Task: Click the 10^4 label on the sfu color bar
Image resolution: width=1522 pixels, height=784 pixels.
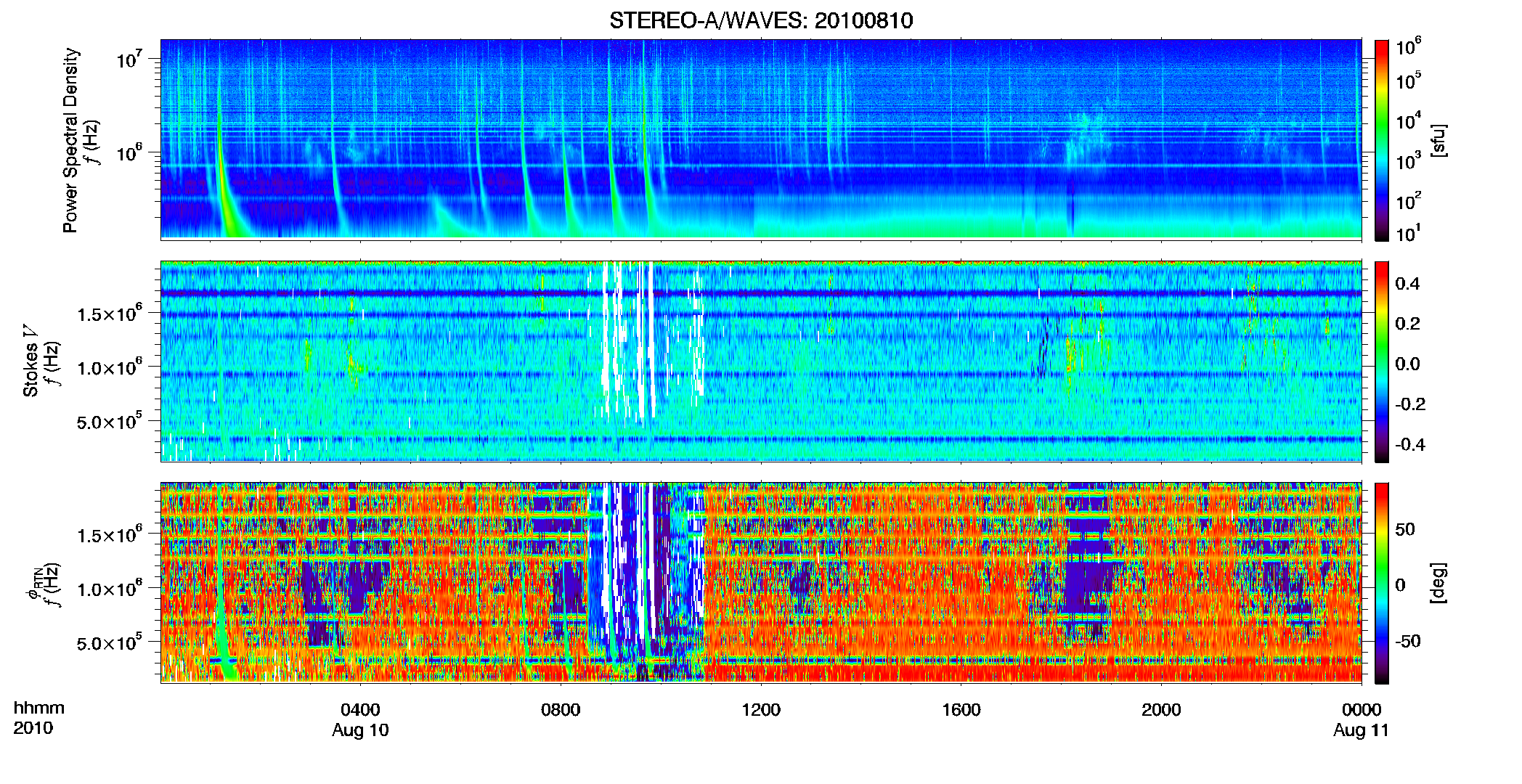Action: coord(1409,121)
